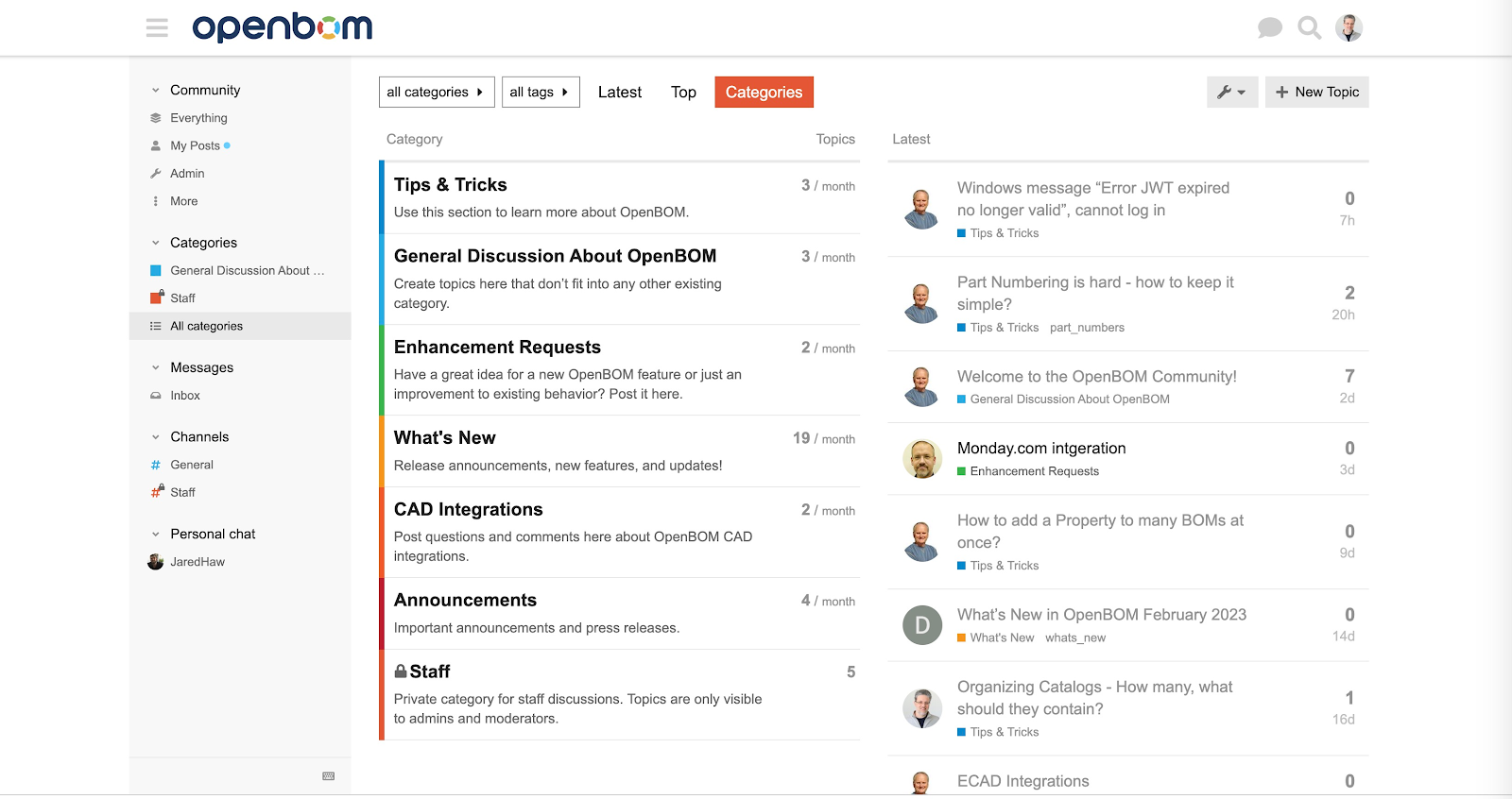The image size is (1512, 799).
Task: Open the CAD Integrations category
Action: point(468,510)
